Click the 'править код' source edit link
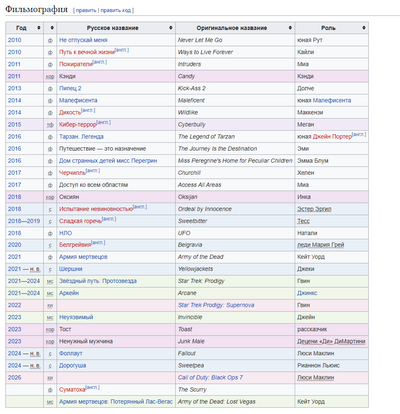Viewport: 400px width, 414px height. click(116, 10)
